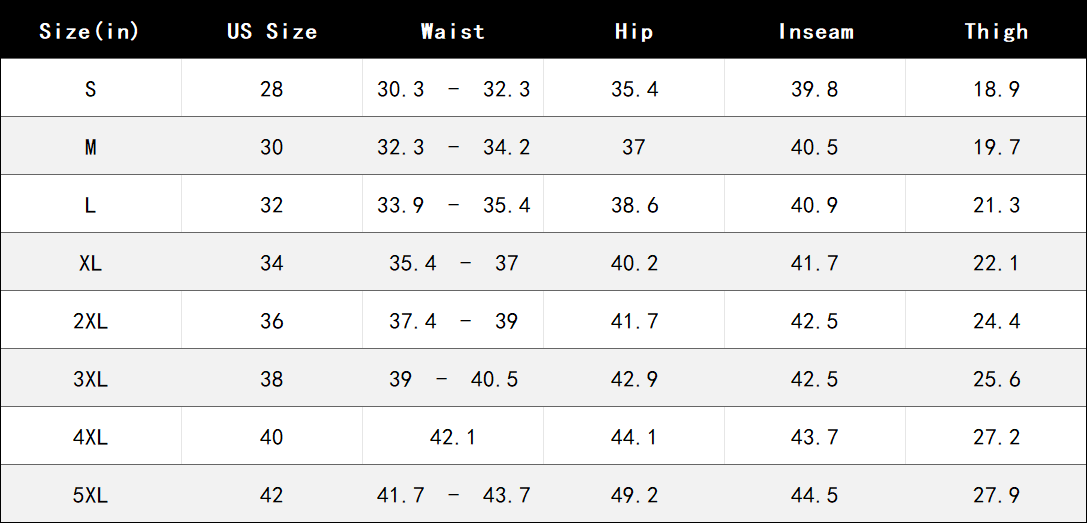This screenshot has width=1087, height=523.
Task: Select the Hip column header
Action: tap(634, 31)
